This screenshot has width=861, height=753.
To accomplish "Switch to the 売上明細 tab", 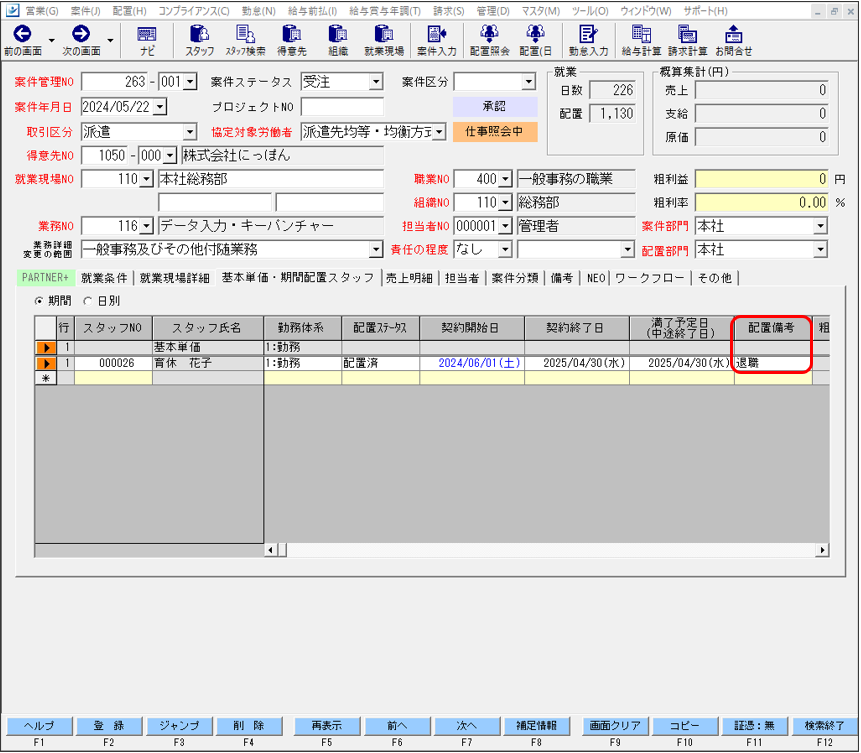I will 409,278.
